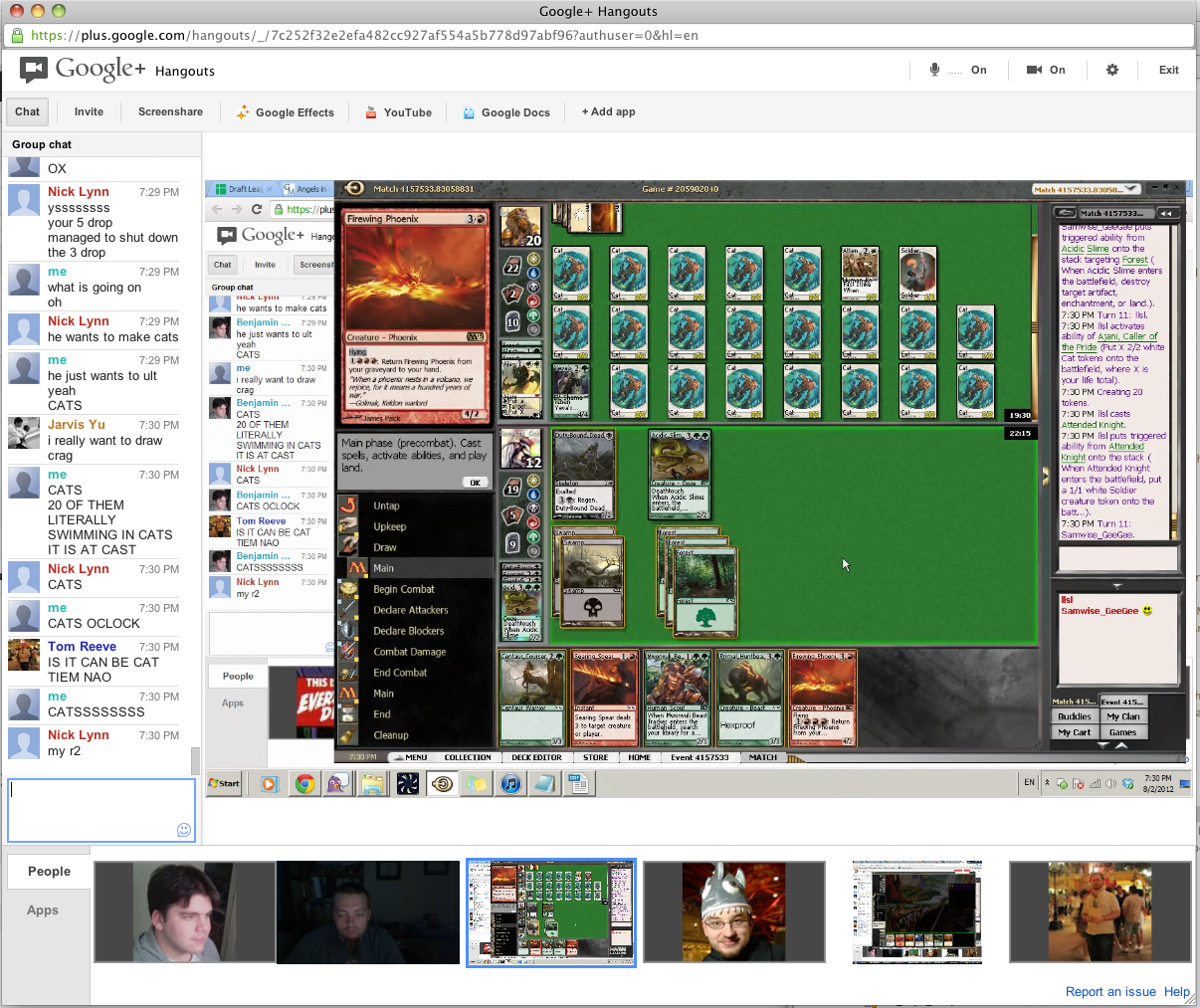Viewport: 1200px width, 1008px height.
Task: Click the Untap phase icon
Action: (x=348, y=505)
